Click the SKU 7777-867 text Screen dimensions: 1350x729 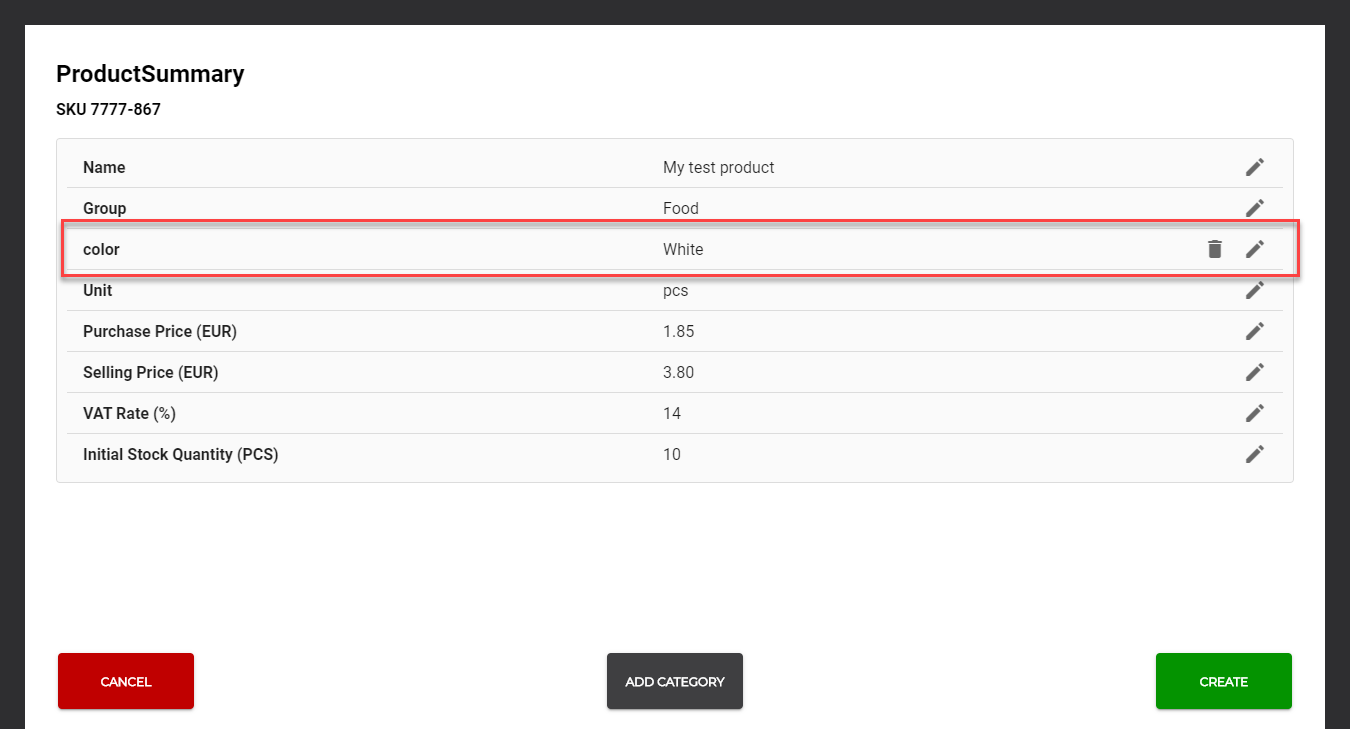point(108,110)
